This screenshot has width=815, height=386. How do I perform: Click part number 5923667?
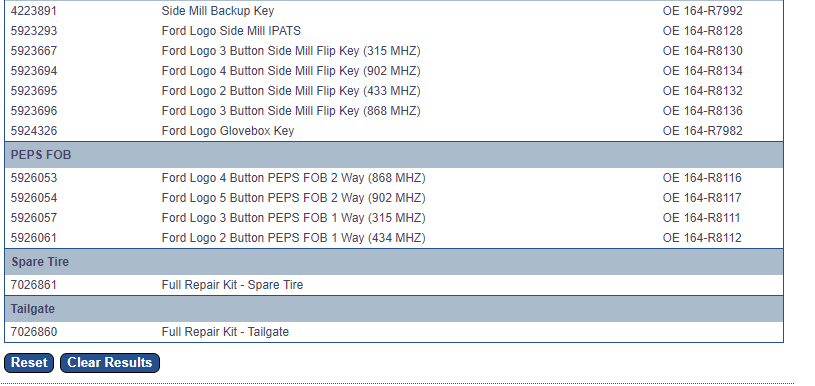pyautogui.click(x=34, y=51)
